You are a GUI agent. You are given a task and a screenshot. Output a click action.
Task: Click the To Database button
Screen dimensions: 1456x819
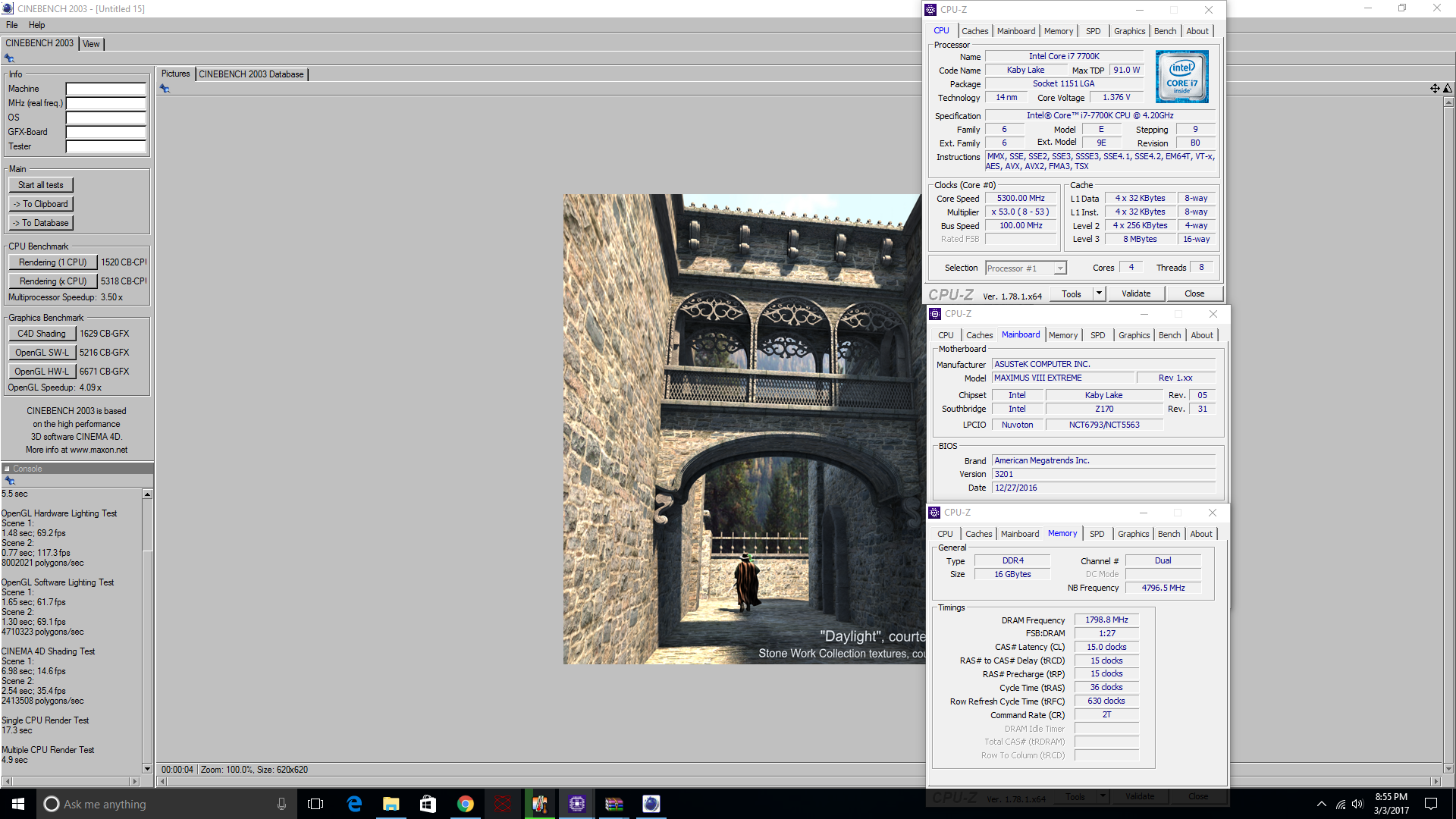41,223
